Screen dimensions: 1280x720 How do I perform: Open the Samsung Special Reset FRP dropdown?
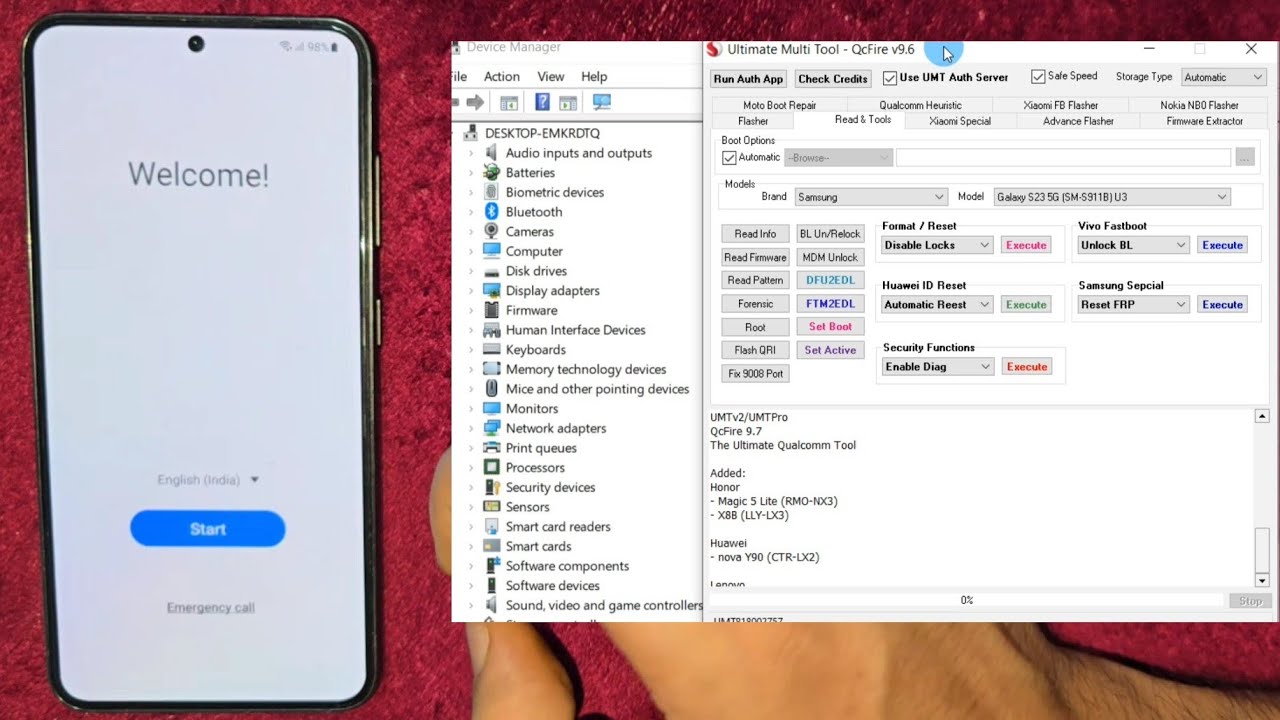click(1133, 305)
